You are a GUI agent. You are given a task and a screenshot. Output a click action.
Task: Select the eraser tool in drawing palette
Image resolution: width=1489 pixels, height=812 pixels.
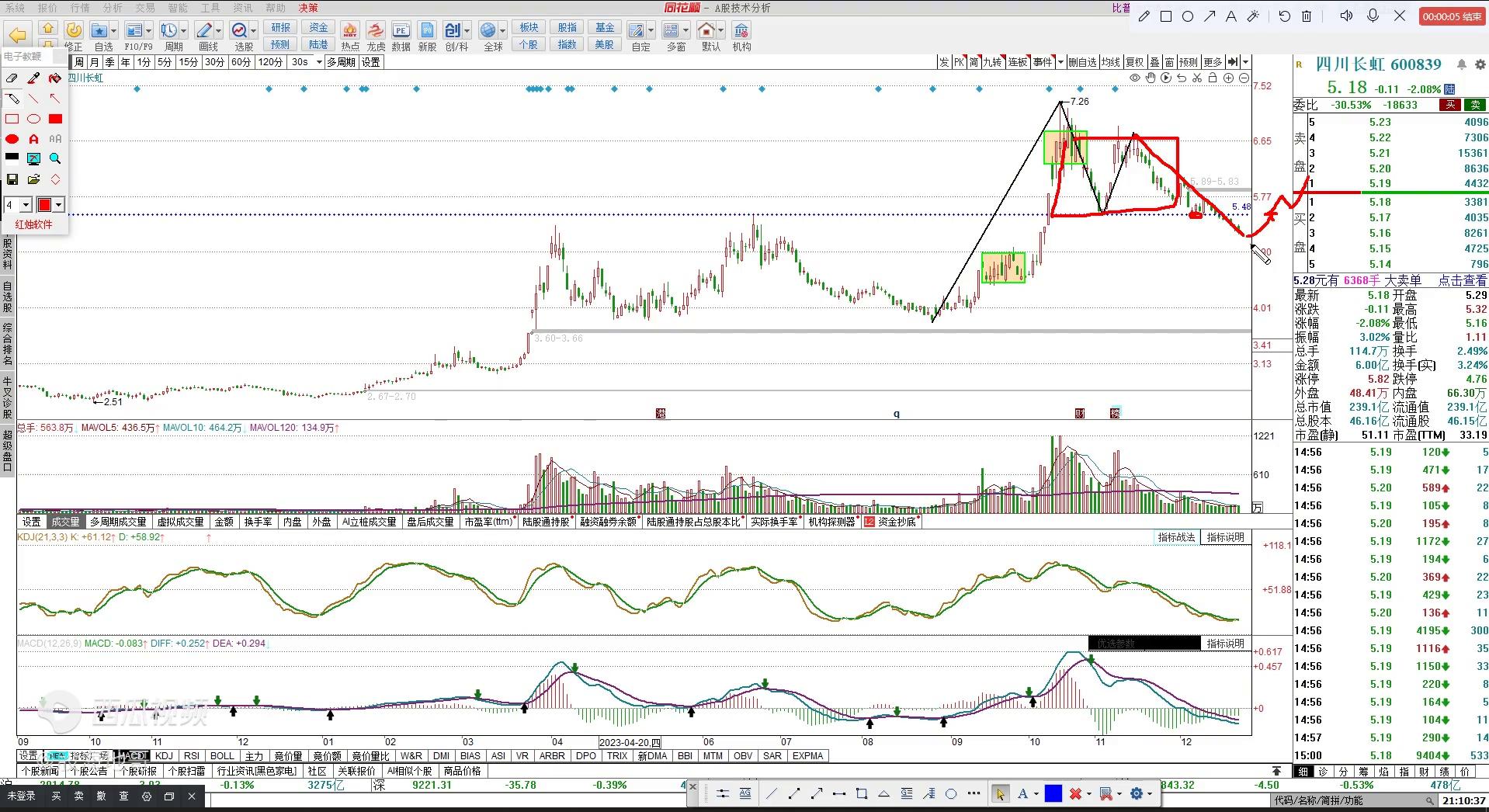(x=12, y=78)
